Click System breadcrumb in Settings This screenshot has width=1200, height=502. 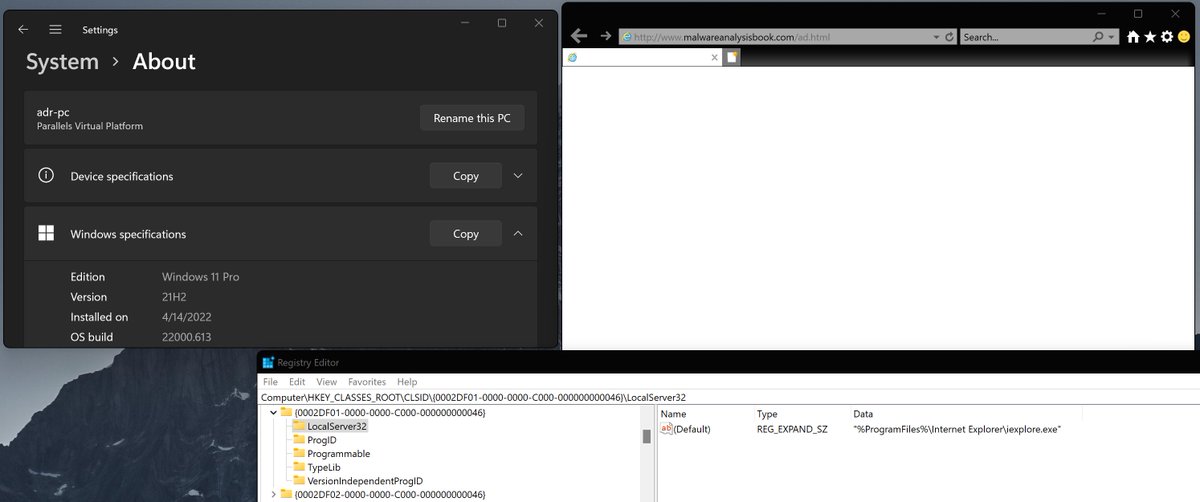click(62, 62)
